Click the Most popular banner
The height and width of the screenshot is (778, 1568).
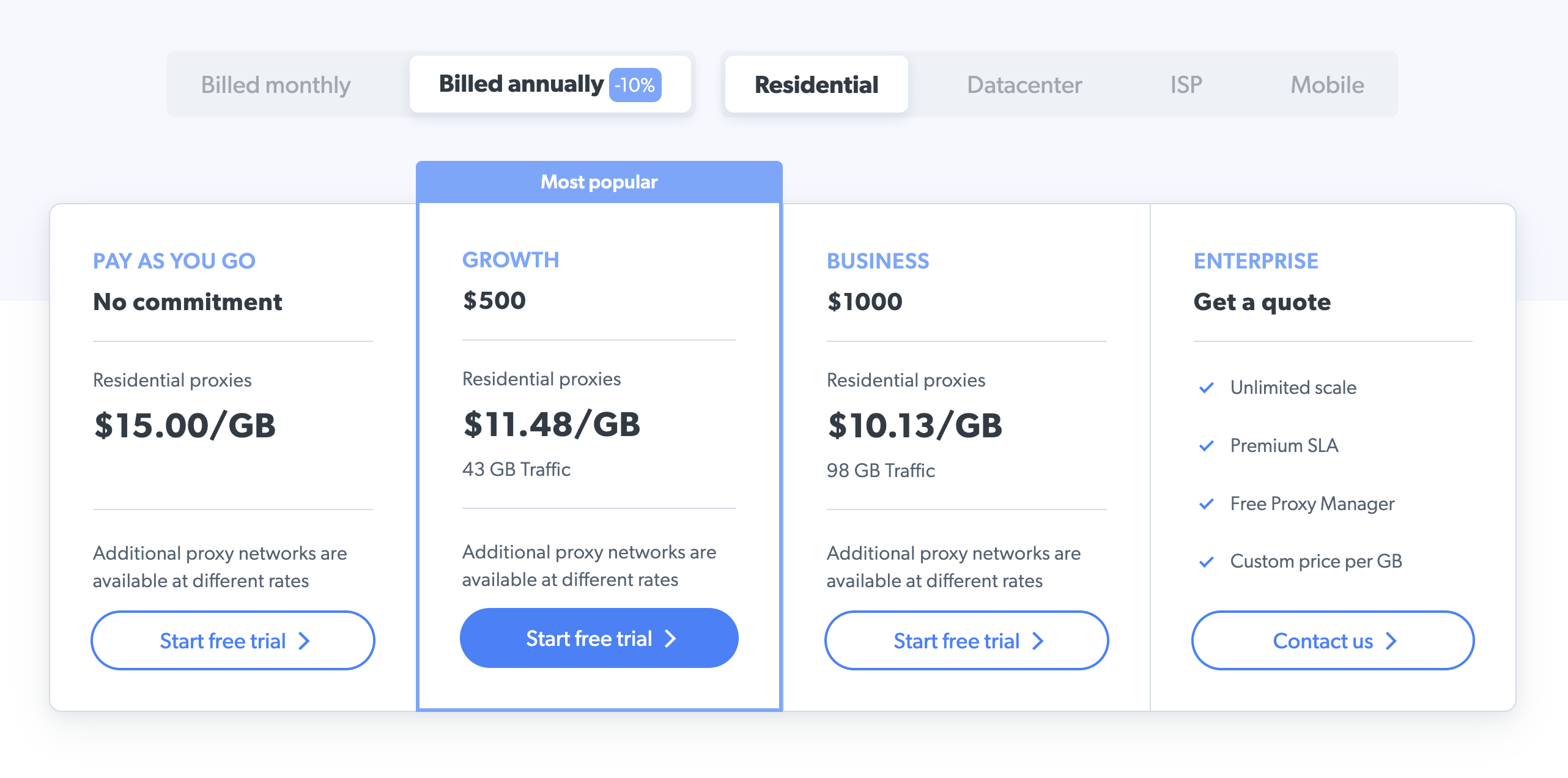pos(599,182)
